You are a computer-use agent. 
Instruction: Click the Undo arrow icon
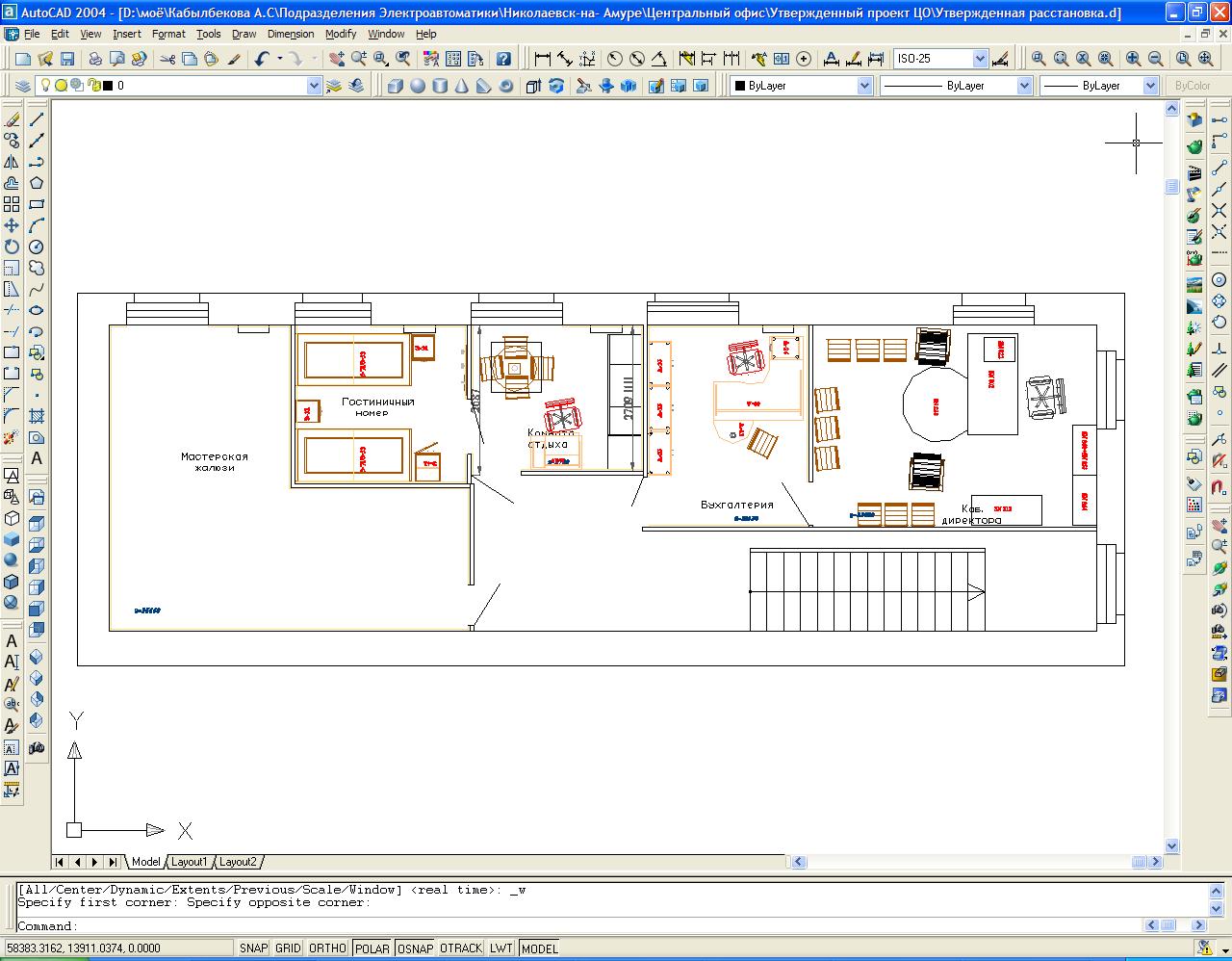point(262,59)
